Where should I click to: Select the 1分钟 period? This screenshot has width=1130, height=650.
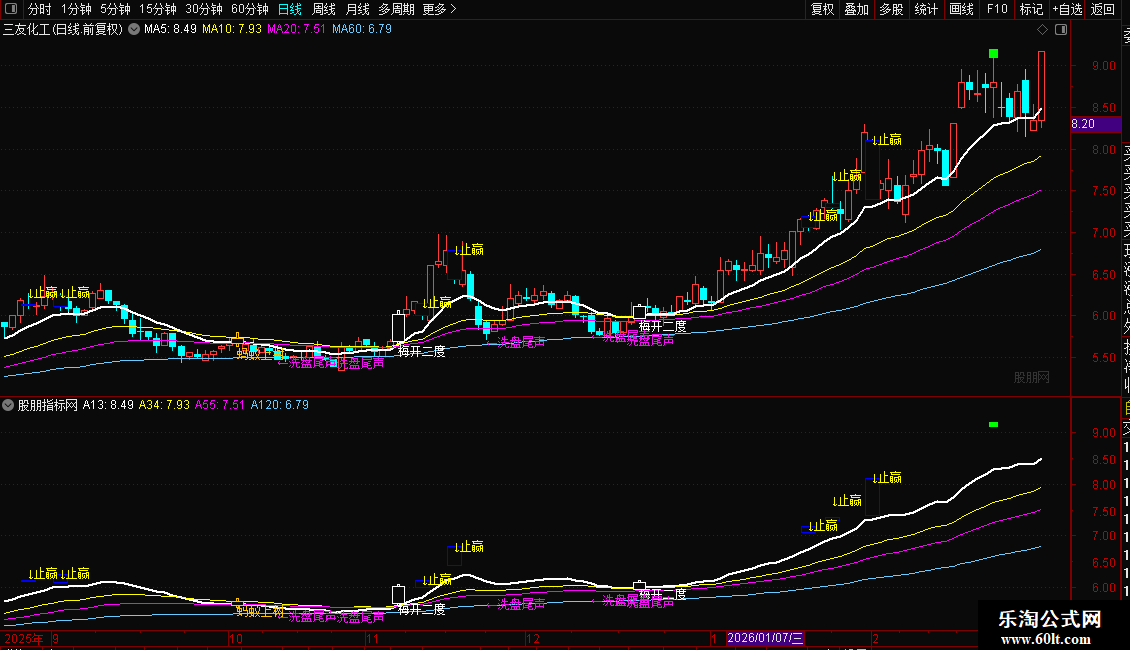pos(76,9)
